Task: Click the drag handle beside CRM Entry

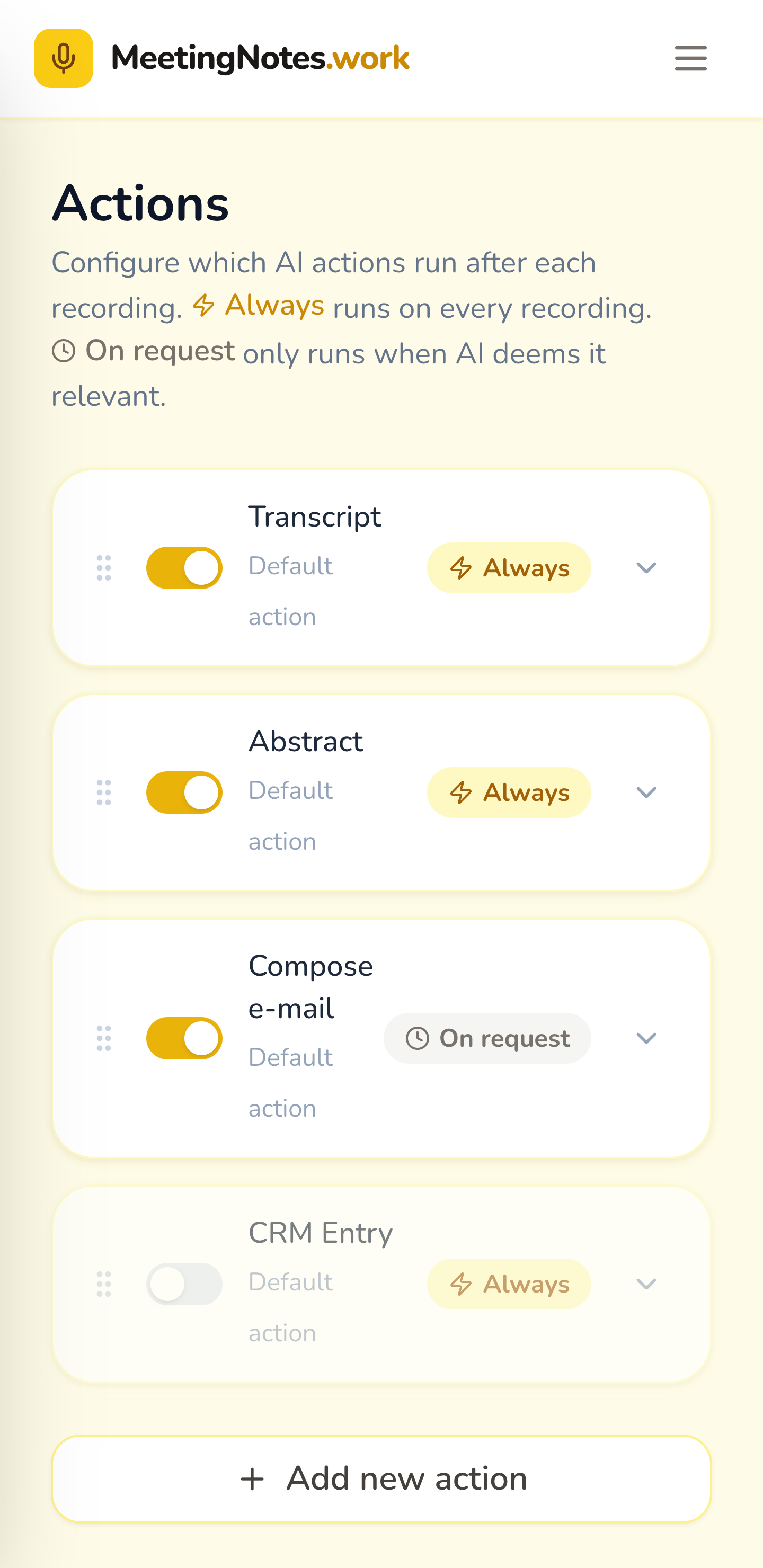Action: coord(103,1285)
